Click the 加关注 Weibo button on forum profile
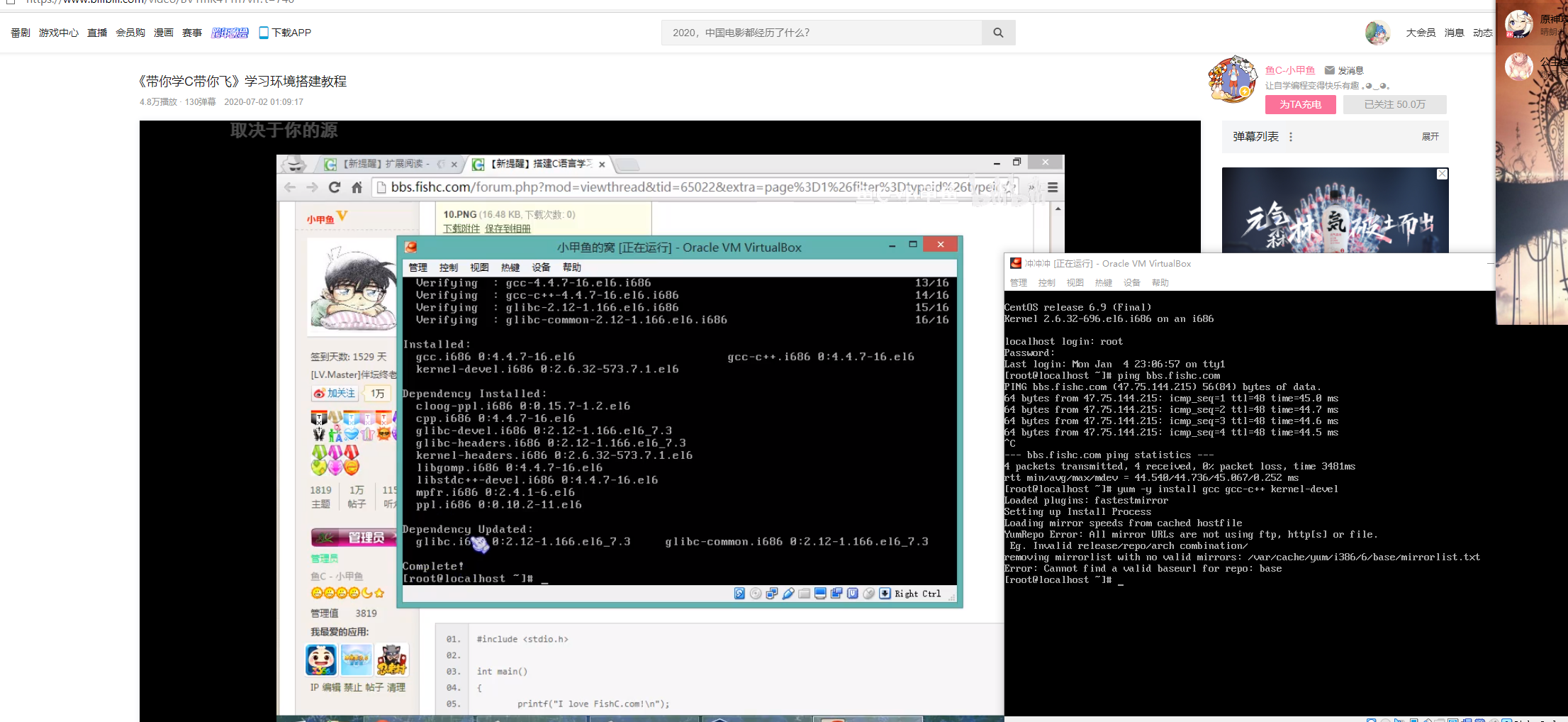The image size is (1568, 722). coord(335,393)
